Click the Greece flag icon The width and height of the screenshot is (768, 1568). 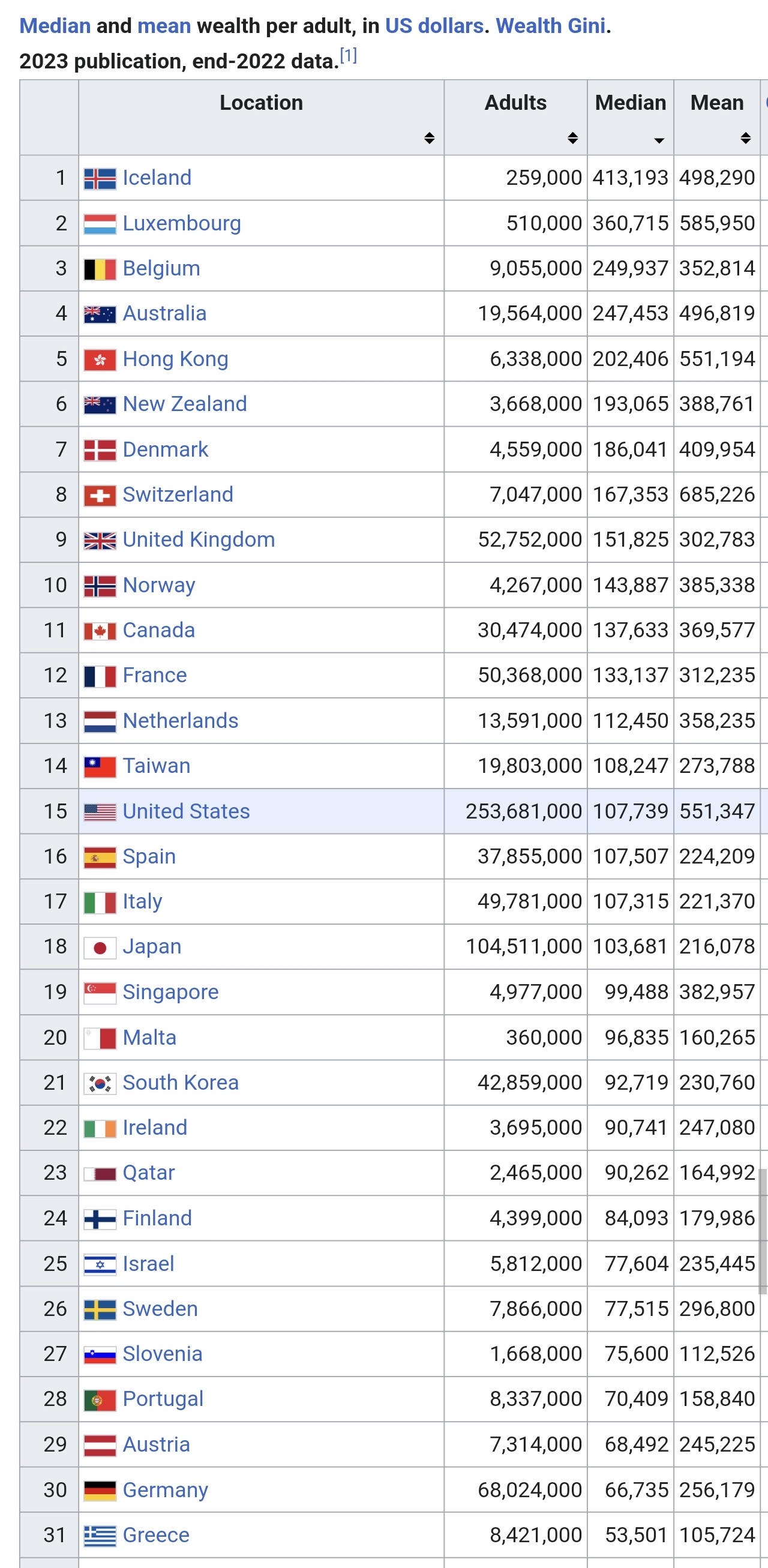point(100,1536)
